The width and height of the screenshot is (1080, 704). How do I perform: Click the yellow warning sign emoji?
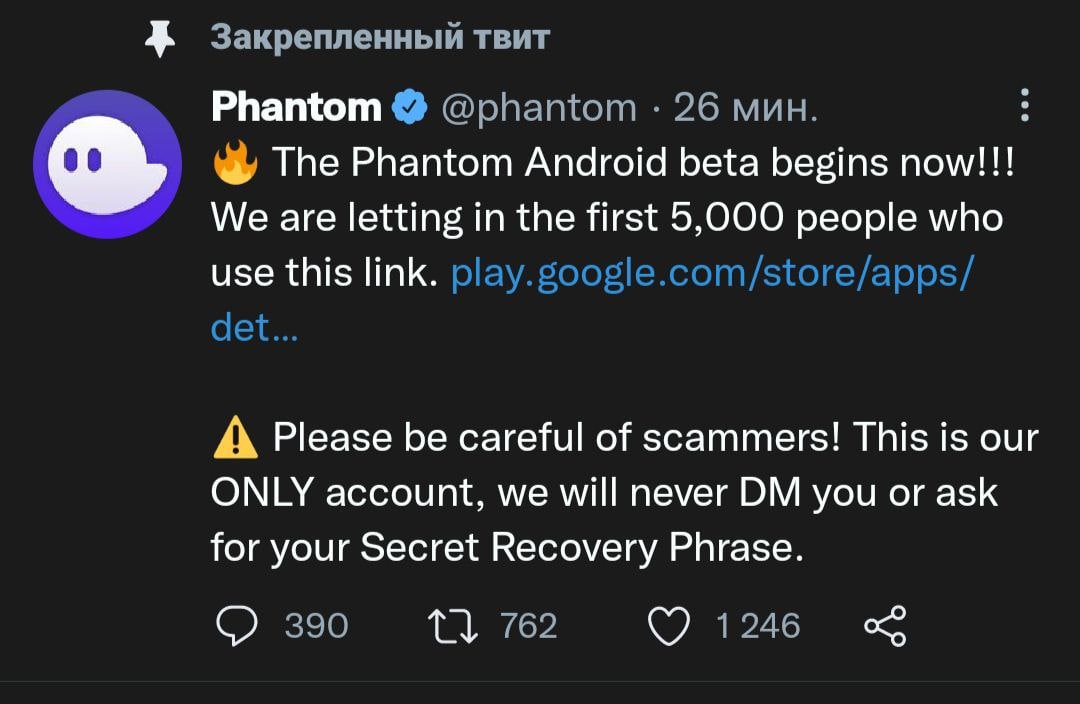[x=235, y=438]
